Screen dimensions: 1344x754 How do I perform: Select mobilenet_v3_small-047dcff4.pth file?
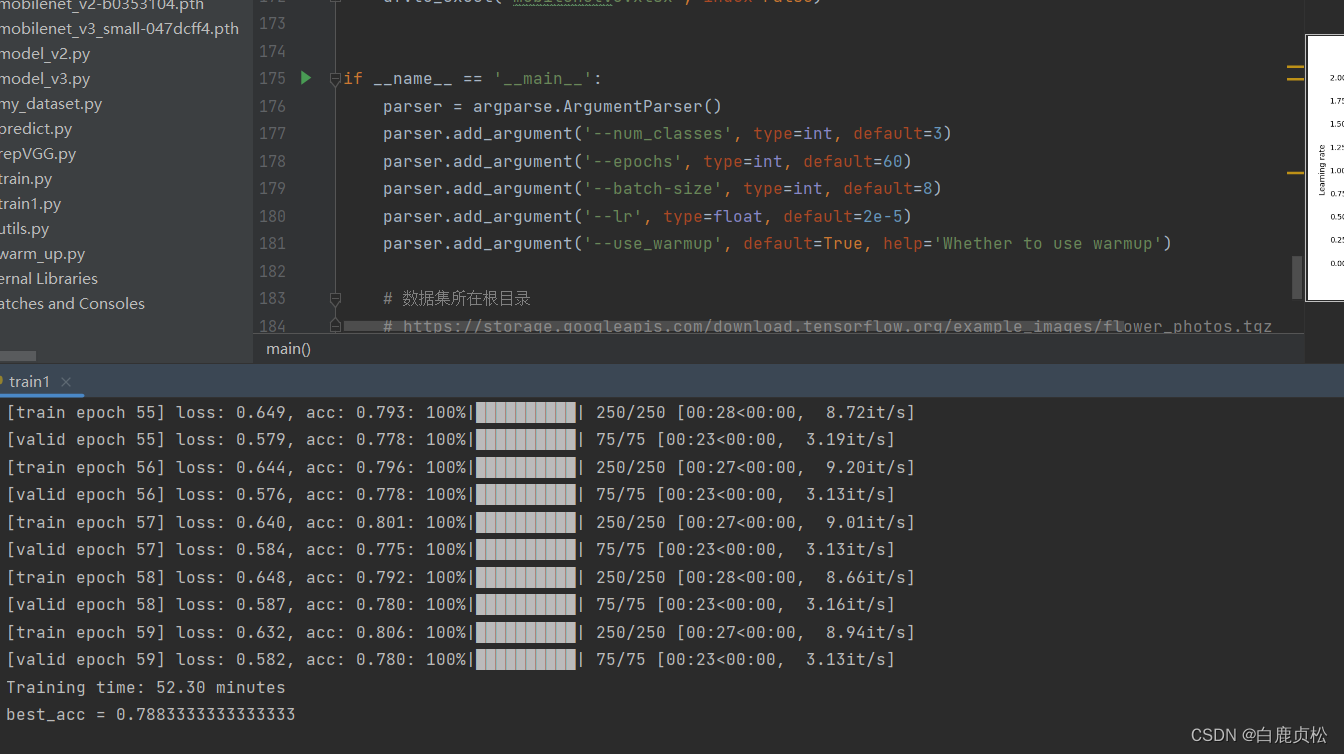pos(120,28)
